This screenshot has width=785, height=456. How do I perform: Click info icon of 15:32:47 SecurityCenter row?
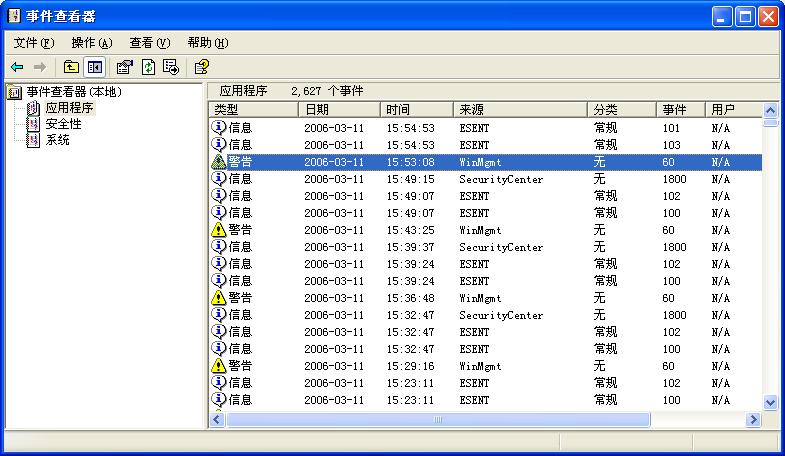click(x=218, y=314)
